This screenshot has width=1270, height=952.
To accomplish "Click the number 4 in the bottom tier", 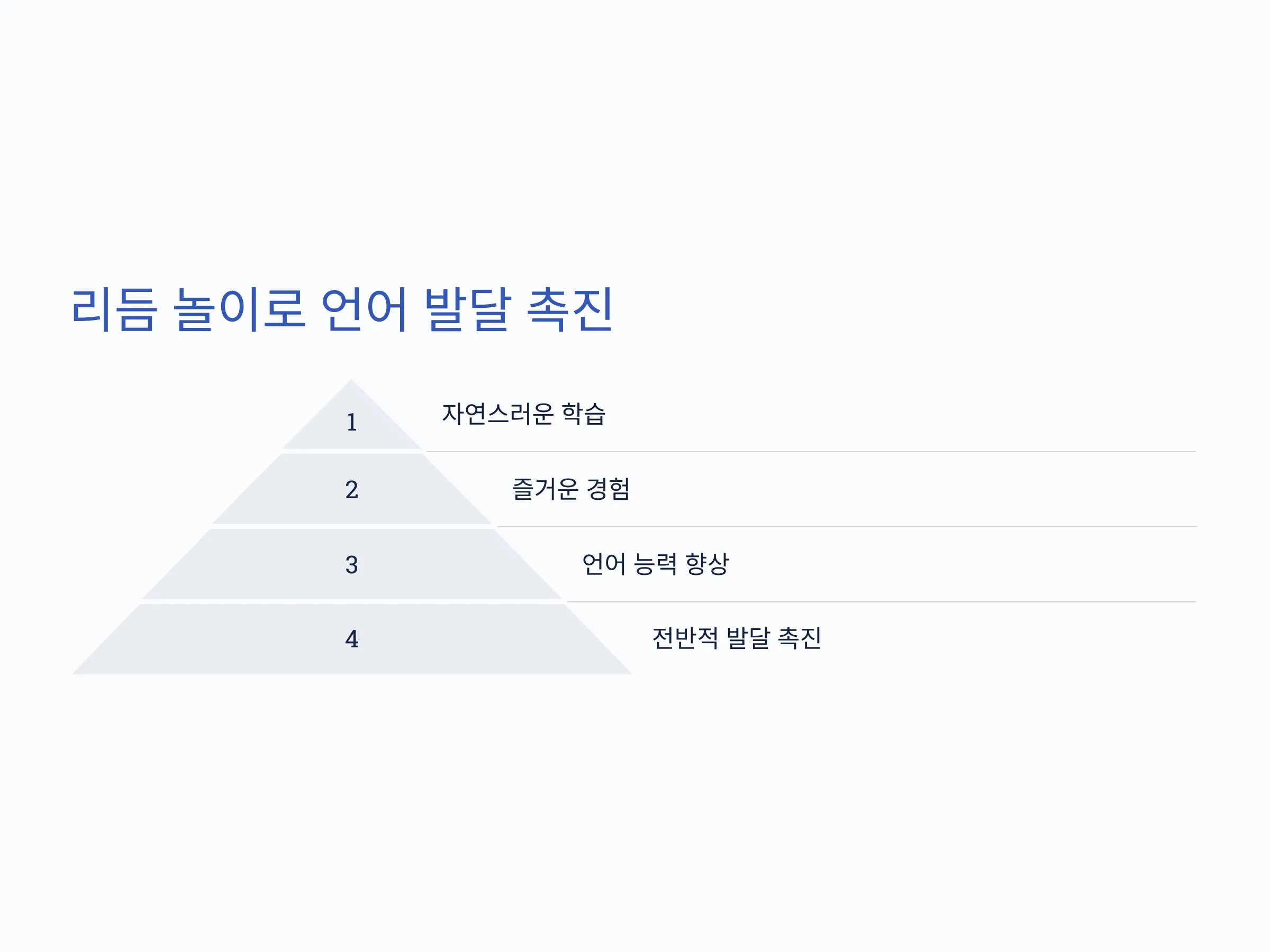I will tap(352, 639).
